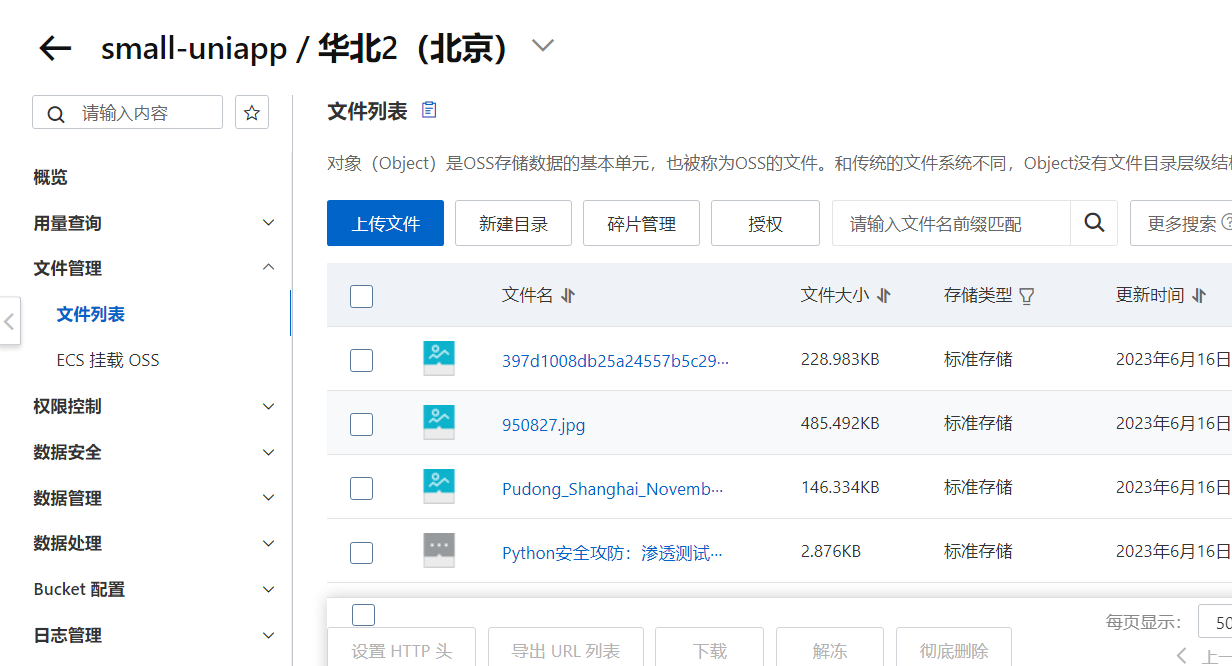
Task: Expand the 权限控制 sidebar section
Action: pos(267,406)
